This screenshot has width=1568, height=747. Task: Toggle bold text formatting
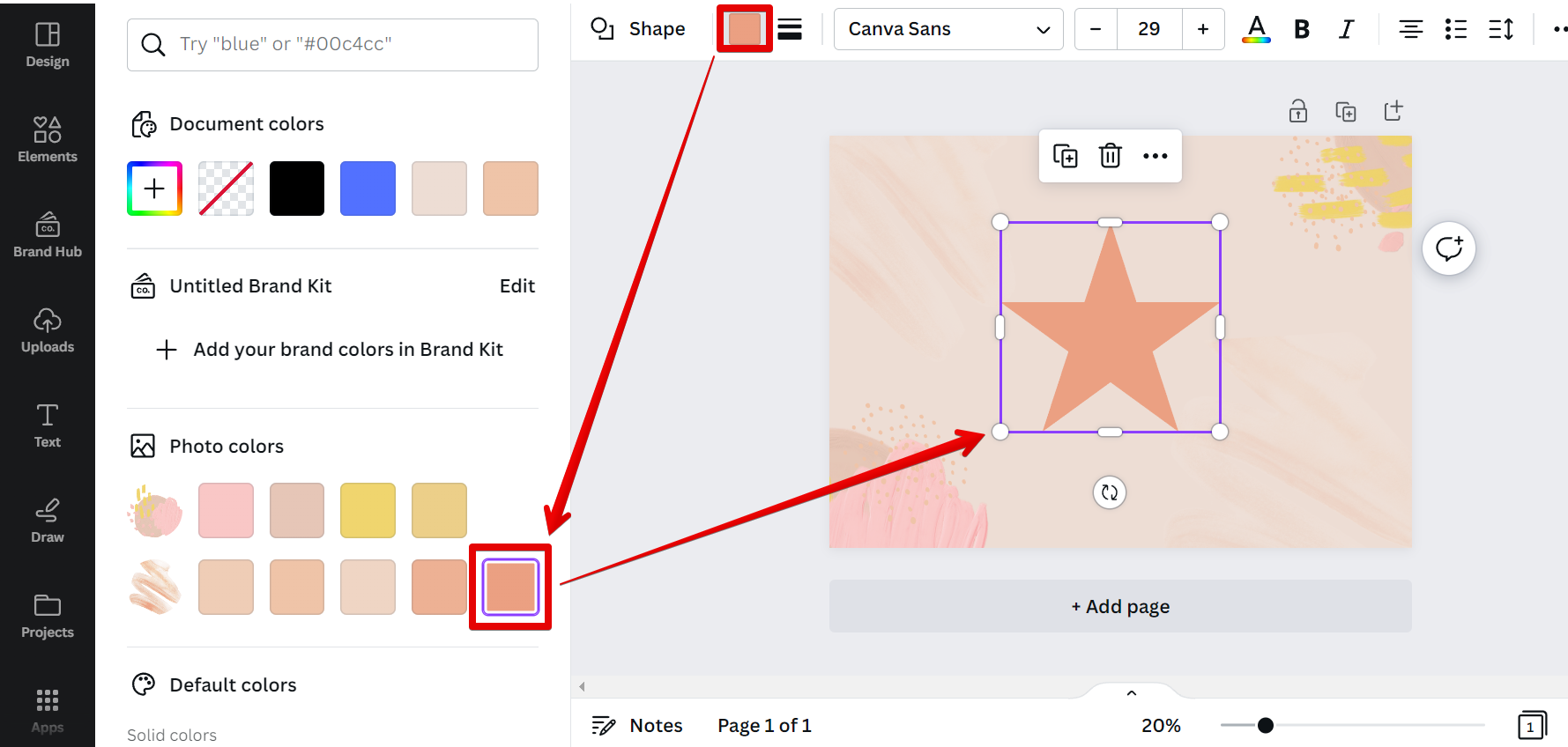pos(1301,29)
